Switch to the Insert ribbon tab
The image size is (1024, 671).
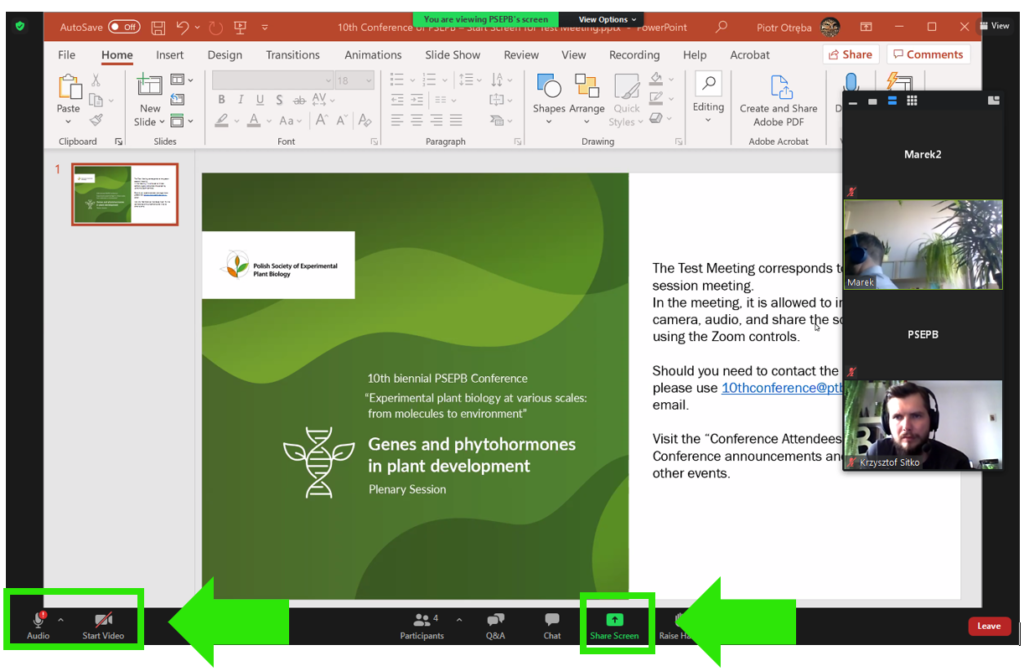coord(170,55)
